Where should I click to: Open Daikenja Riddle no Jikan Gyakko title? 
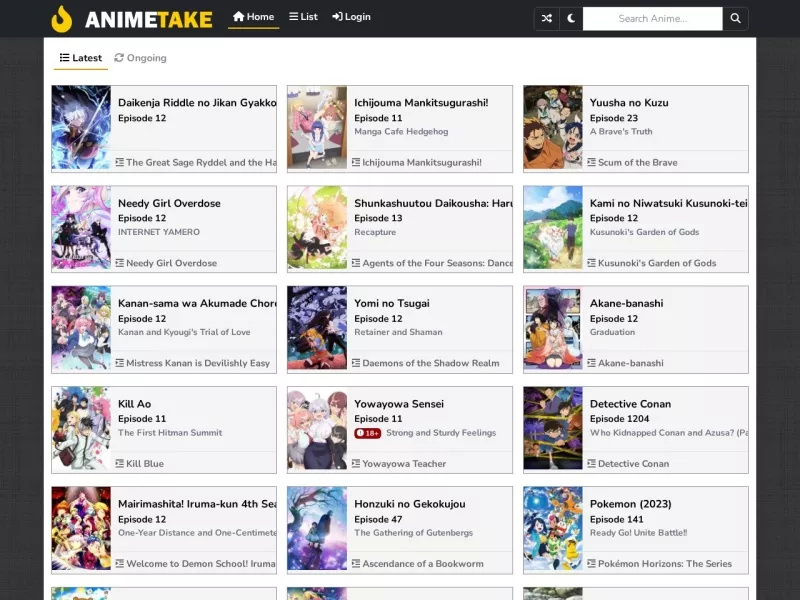click(x=197, y=103)
